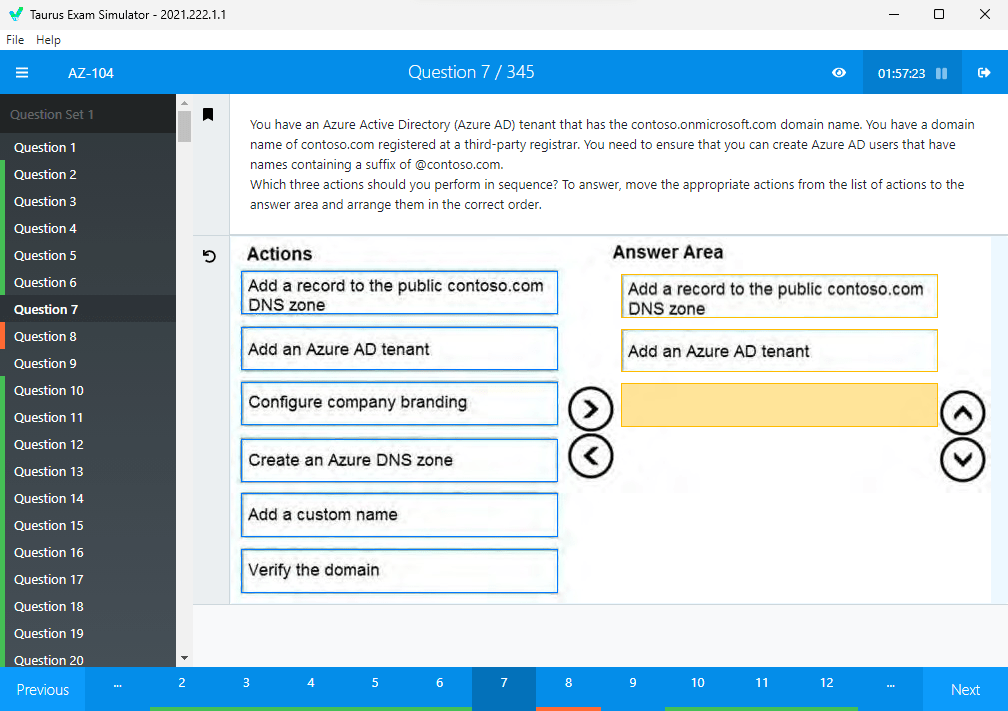
Task: Select 'Add an Azure AD tenant' in Actions list
Action: (x=399, y=348)
